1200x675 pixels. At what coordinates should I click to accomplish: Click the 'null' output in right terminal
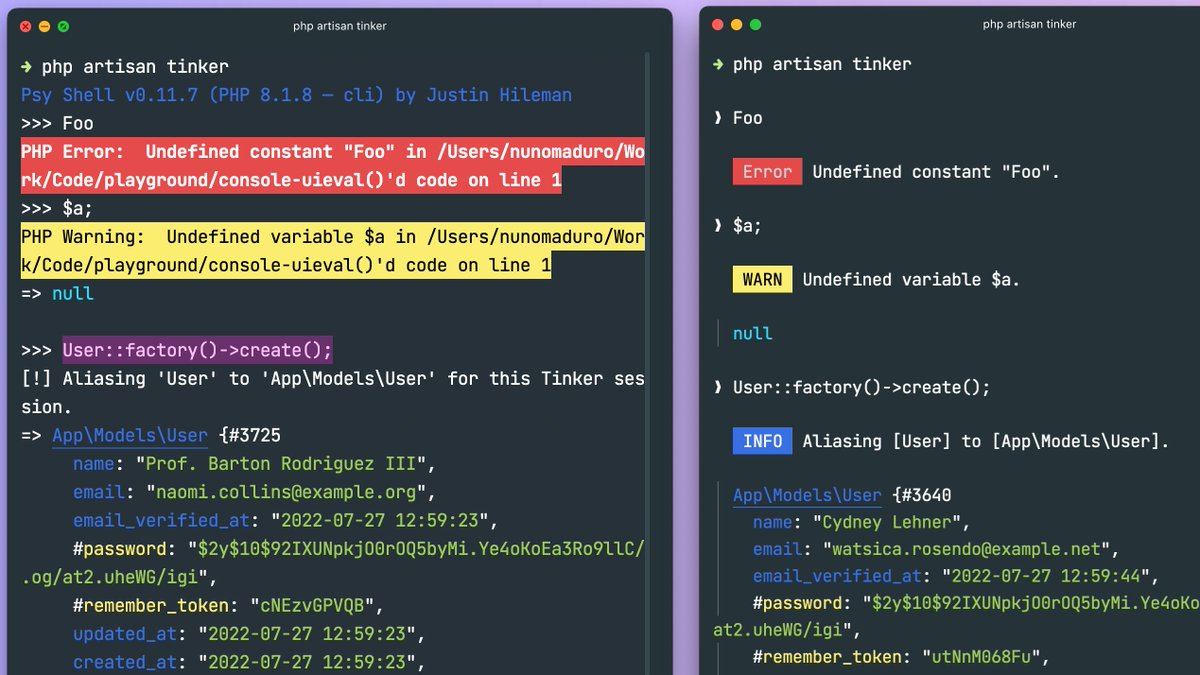753,334
